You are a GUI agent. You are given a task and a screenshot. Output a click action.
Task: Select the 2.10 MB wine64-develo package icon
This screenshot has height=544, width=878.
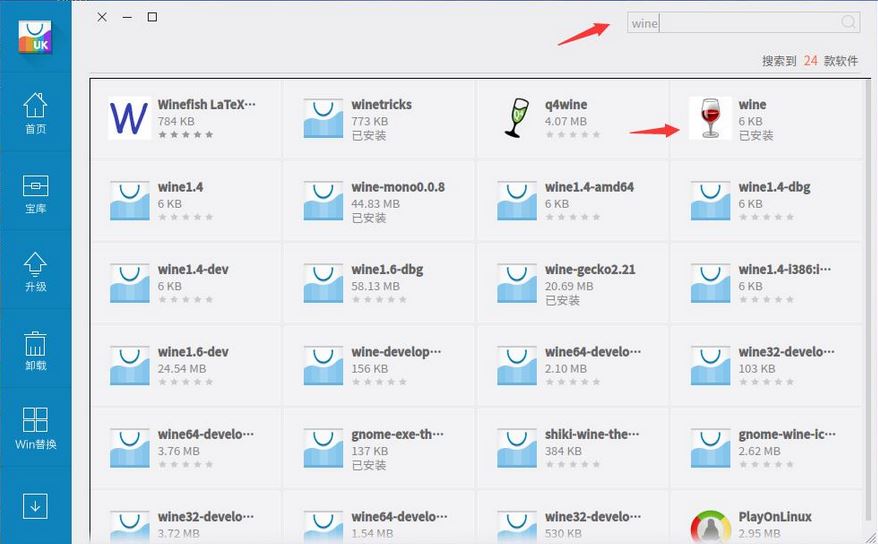[517, 365]
